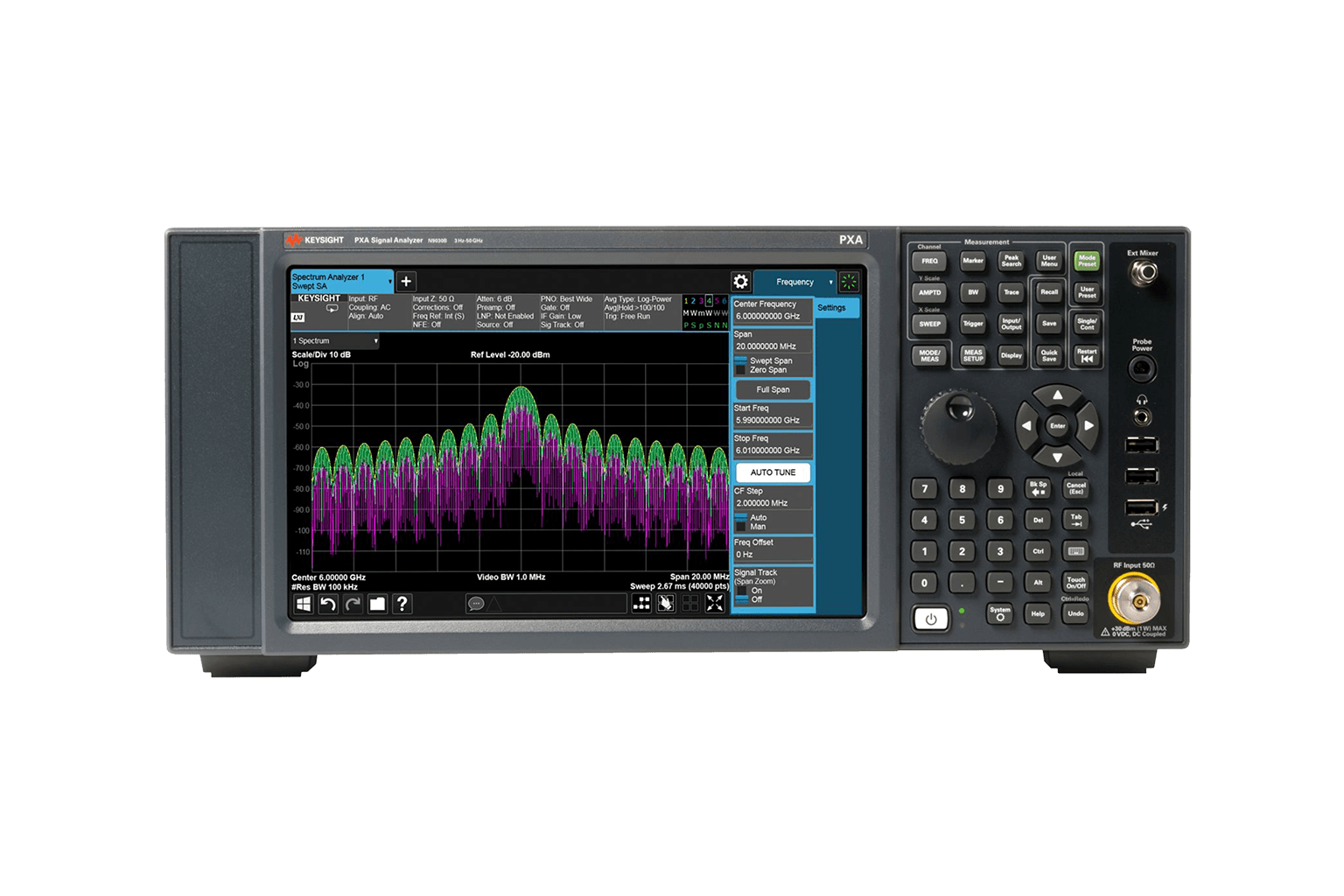Open help with the question mark icon
This screenshot has width=1344, height=896.
point(402,604)
